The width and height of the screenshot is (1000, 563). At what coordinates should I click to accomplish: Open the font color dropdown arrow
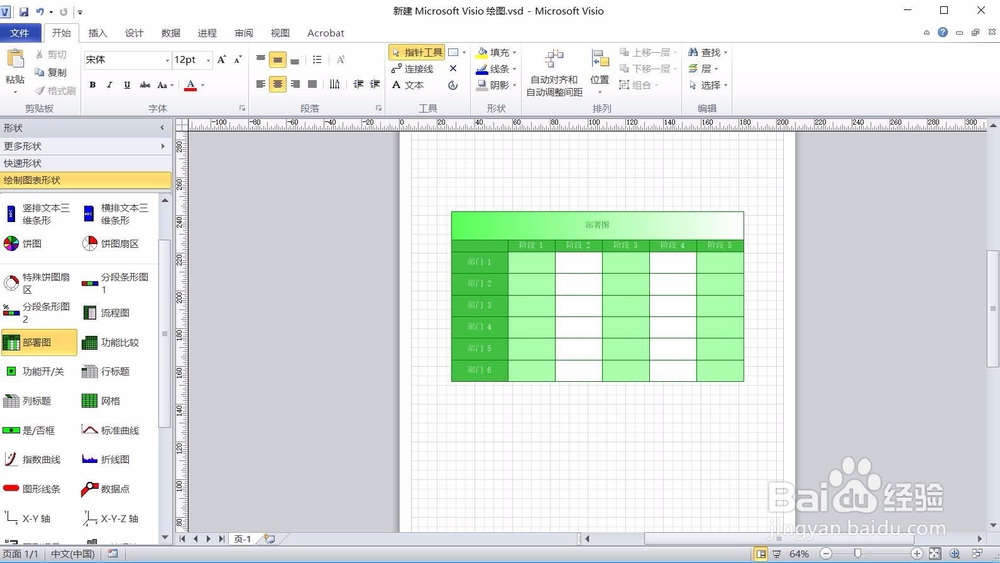tap(203, 85)
